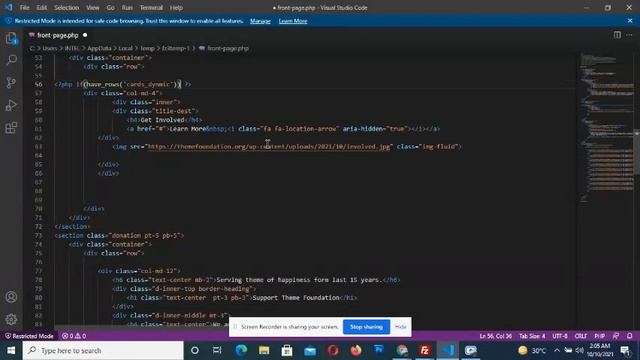
Task: Click line number 73 in gutter
Action: (x=38, y=236)
